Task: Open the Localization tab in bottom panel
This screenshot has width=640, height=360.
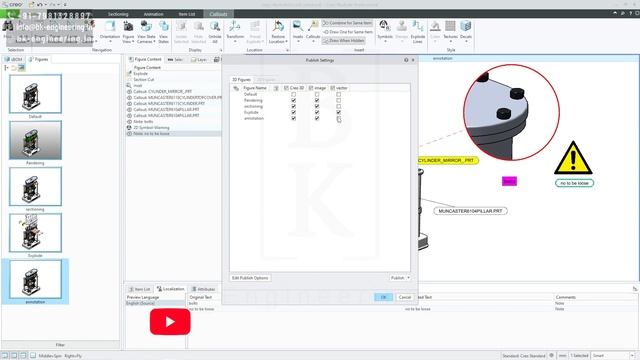Action: pyautogui.click(x=171, y=289)
